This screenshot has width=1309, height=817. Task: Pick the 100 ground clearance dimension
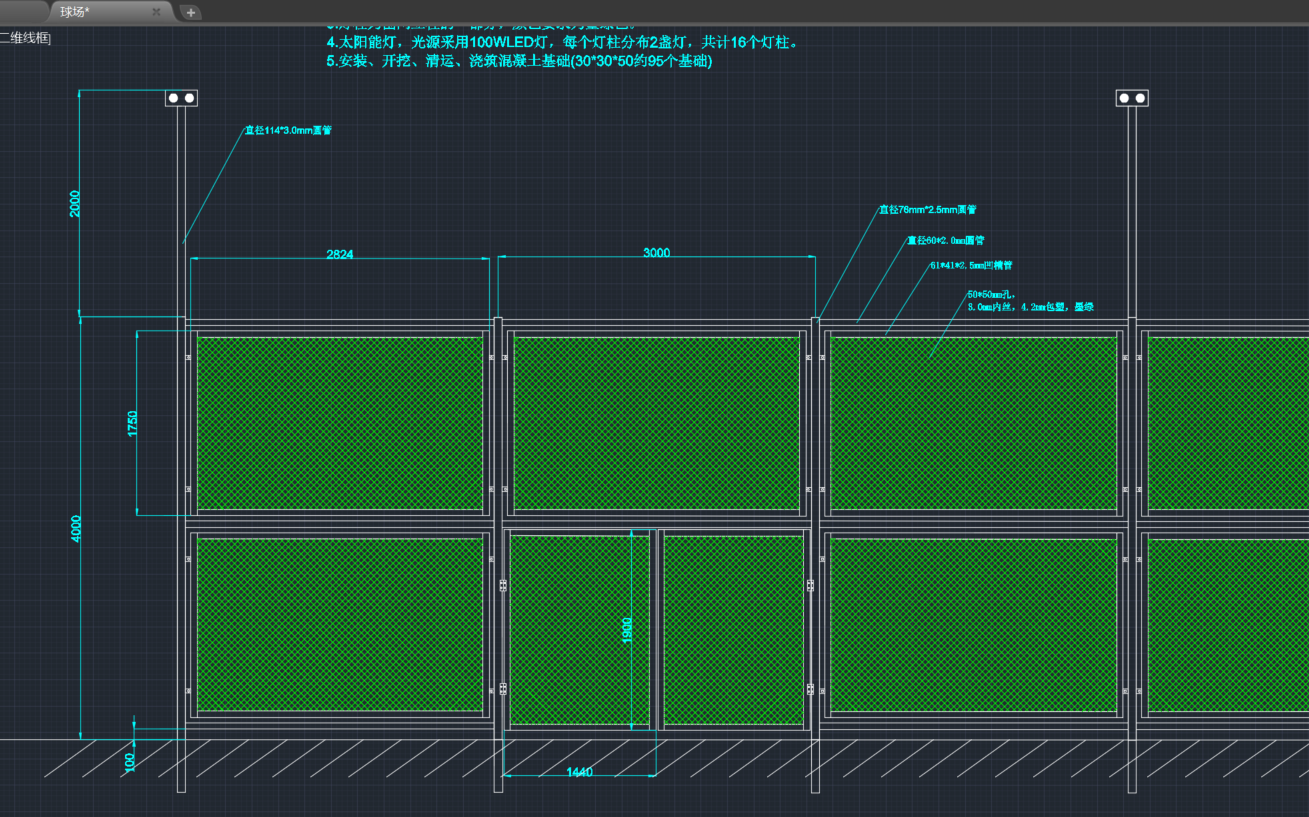pyautogui.click(x=129, y=761)
